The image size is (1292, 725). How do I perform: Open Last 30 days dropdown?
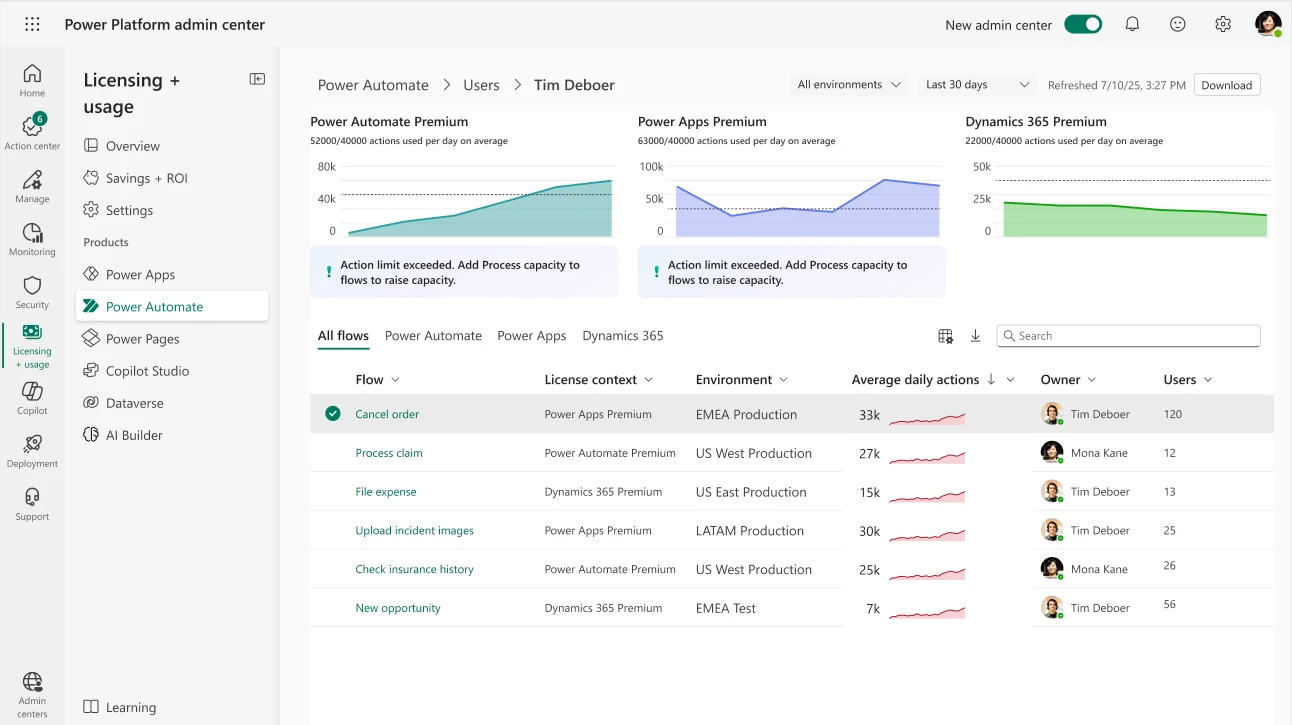[977, 85]
